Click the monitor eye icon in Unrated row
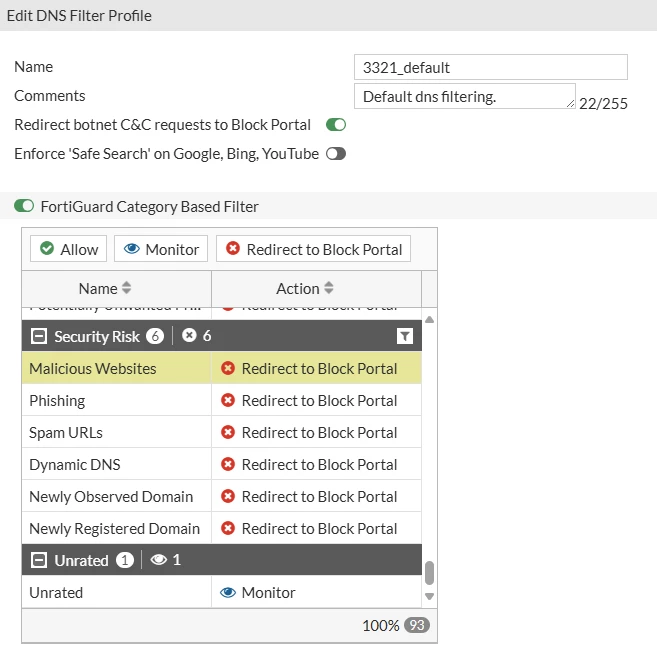 click(228, 592)
